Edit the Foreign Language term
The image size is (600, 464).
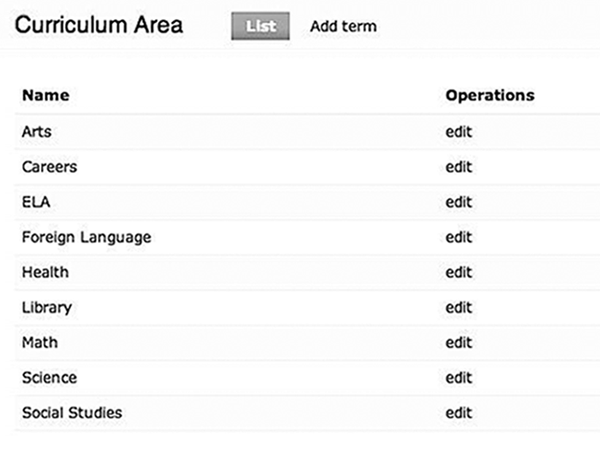pos(458,237)
